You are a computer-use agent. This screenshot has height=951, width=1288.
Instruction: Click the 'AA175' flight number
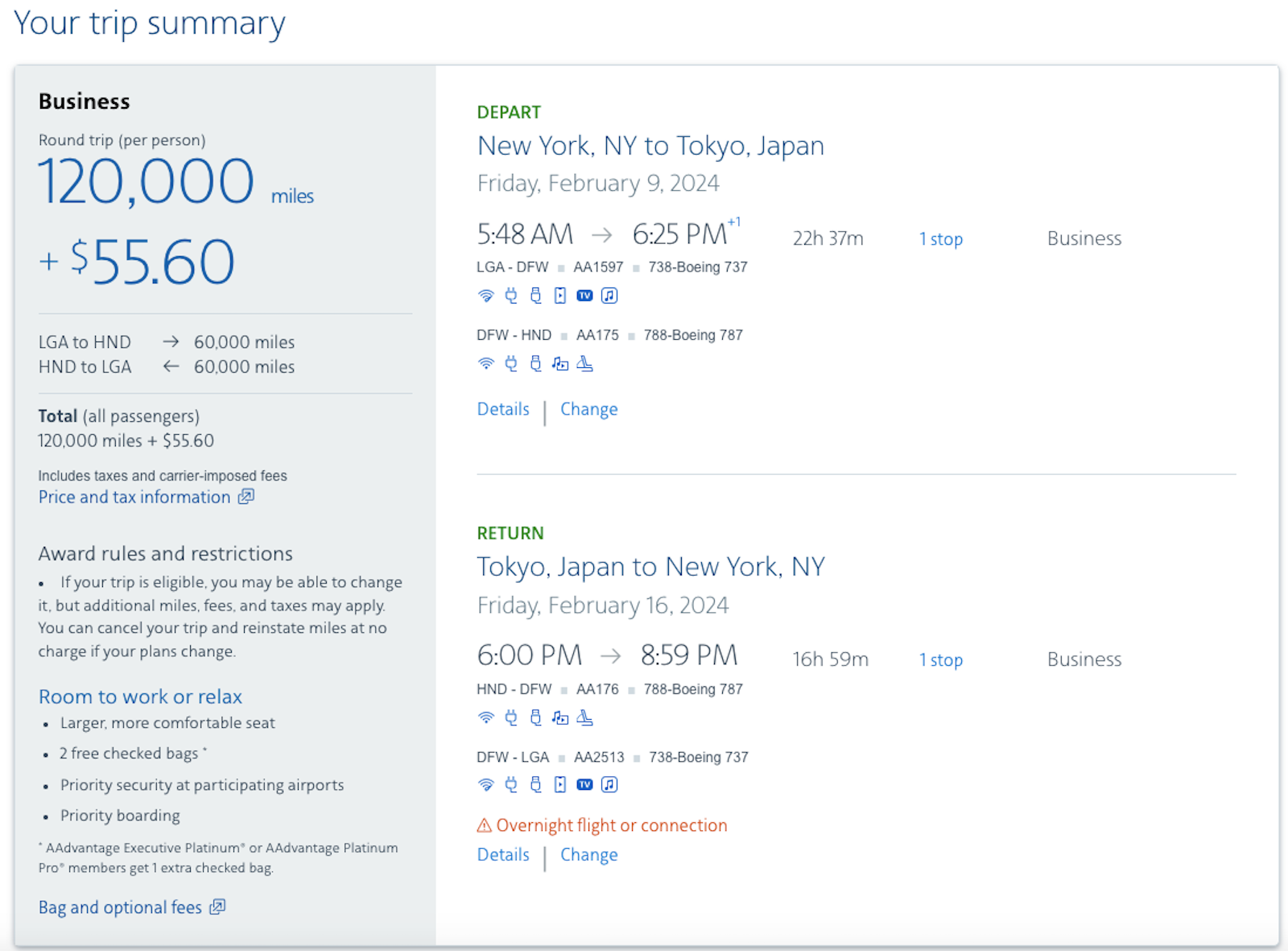(x=597, y=335)
